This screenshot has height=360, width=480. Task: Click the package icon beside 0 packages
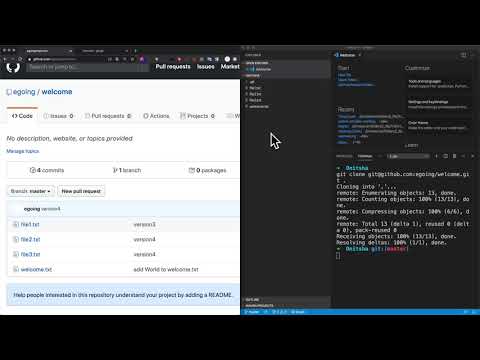click(x=192, y=170)
